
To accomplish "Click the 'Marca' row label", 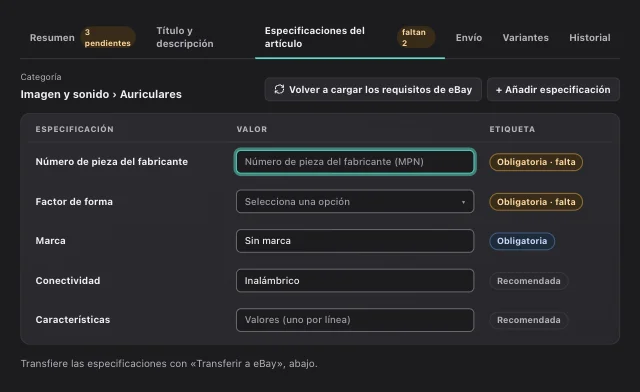I will 50,241.
